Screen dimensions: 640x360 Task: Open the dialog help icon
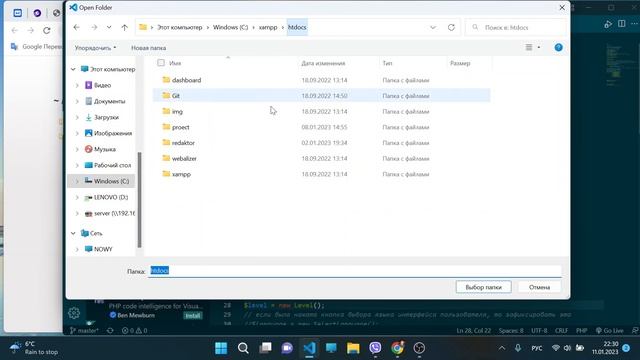(x=558, y=47)
